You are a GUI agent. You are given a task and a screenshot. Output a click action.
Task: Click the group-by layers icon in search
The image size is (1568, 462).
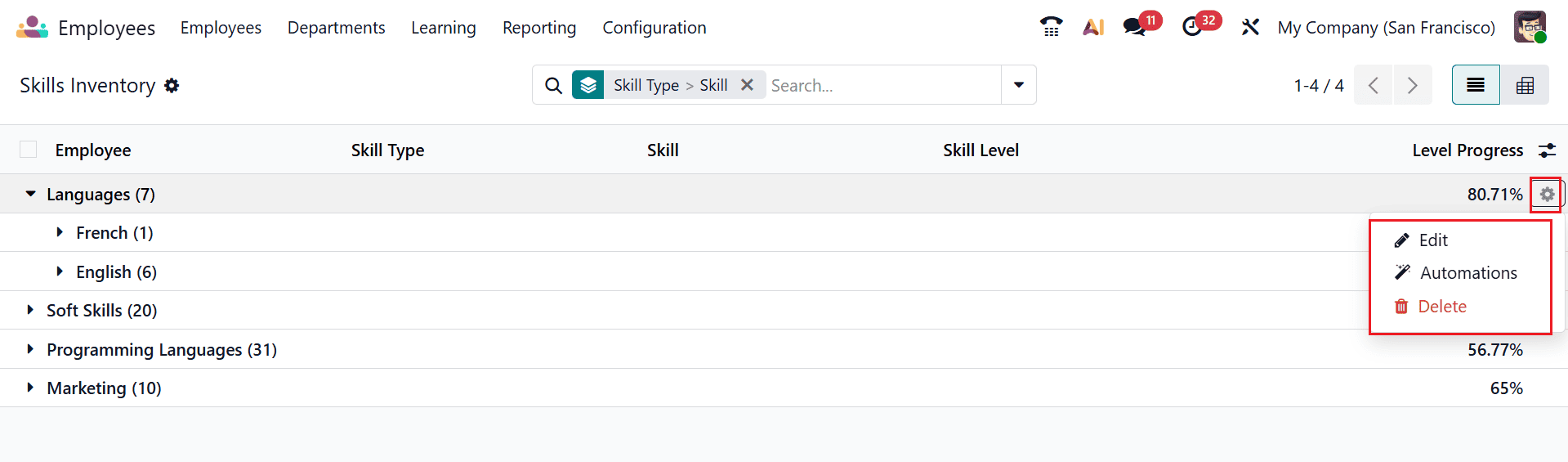tap(588, 85)
